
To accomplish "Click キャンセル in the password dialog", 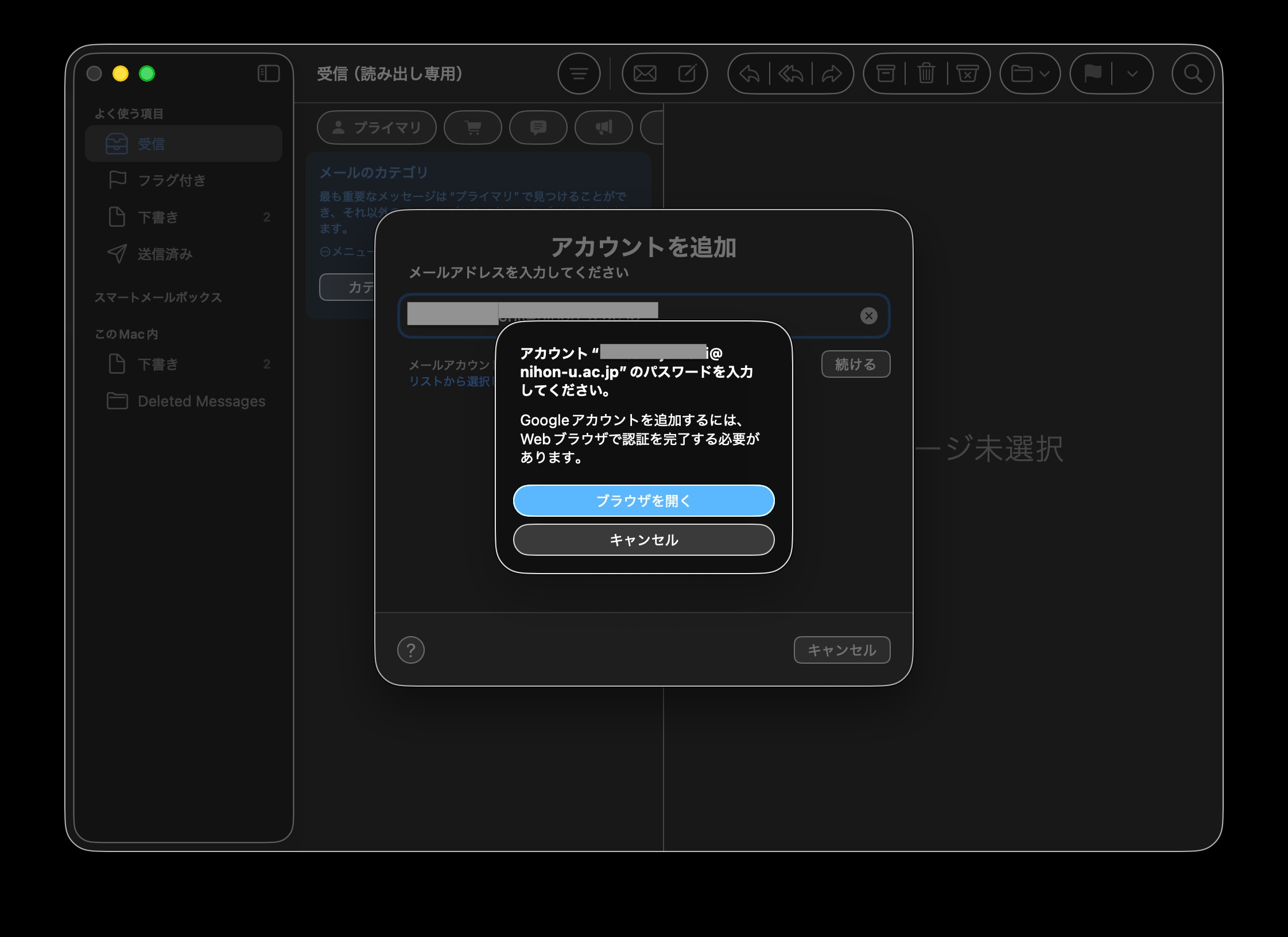I will pyautogui.click(x=643, y=540).
